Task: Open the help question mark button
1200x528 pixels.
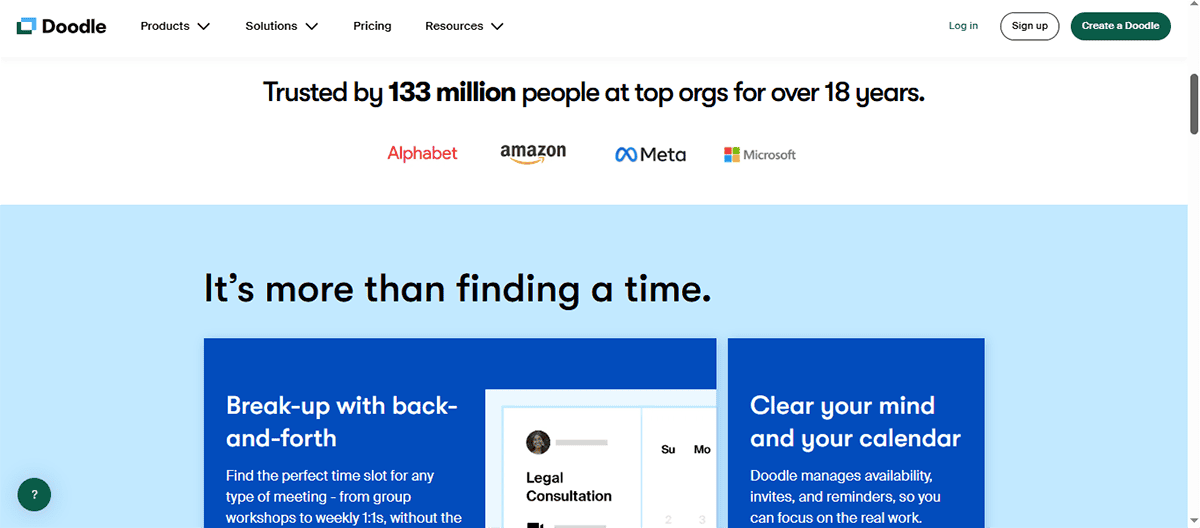Action: pyautogui.click(x=34, y=494)
